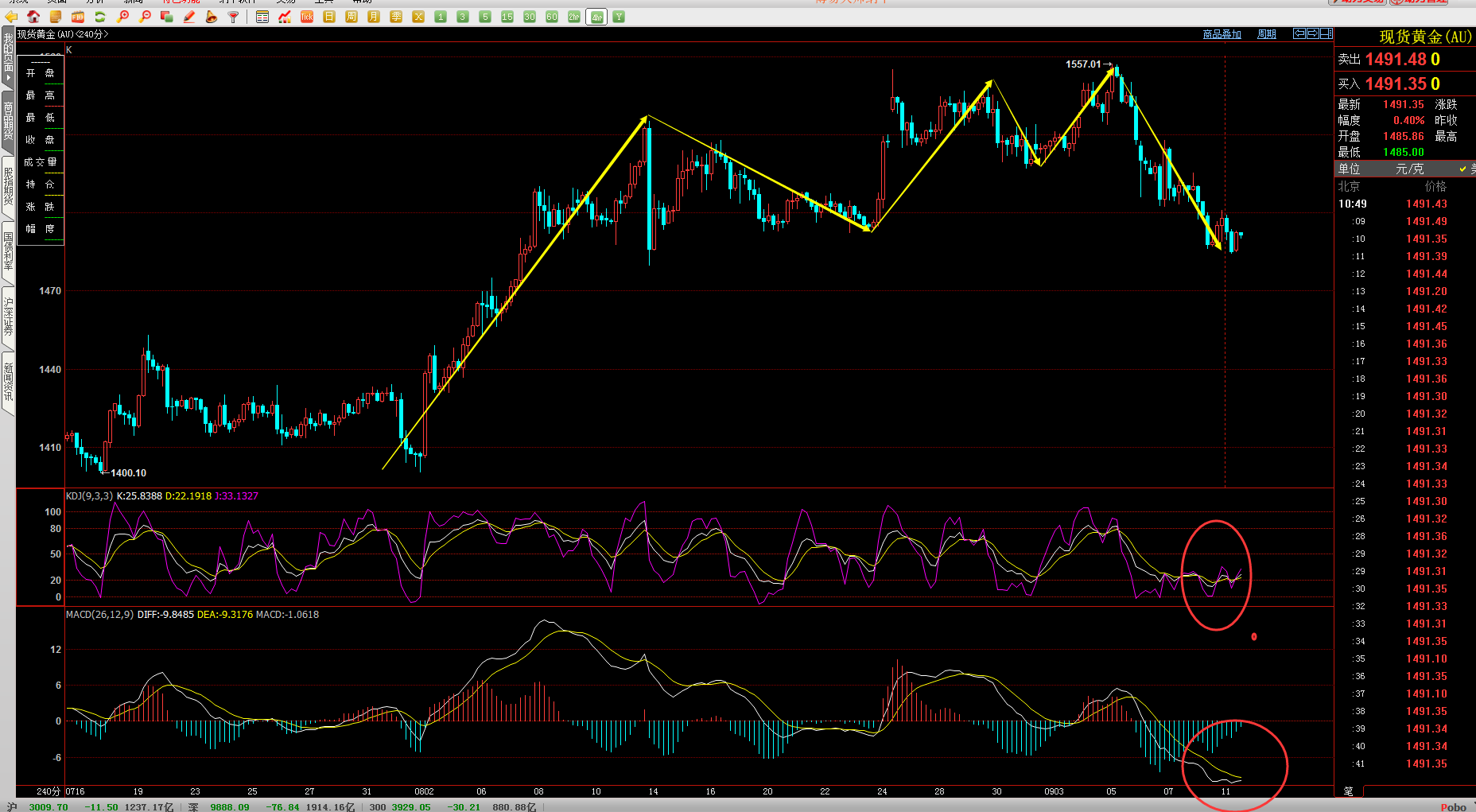
Task: Go to the home page icon
Action: (x=33, y=17)
